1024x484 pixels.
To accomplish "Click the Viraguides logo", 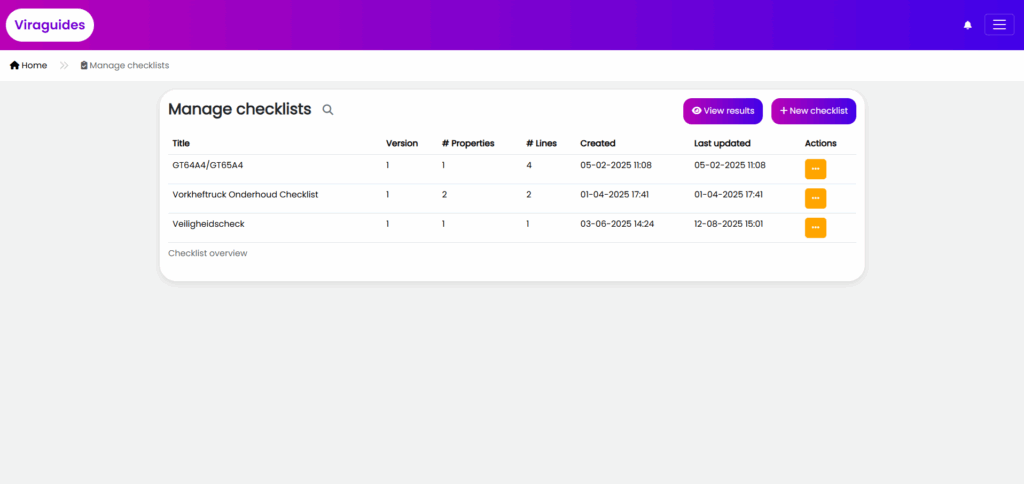I will point(50,25).
